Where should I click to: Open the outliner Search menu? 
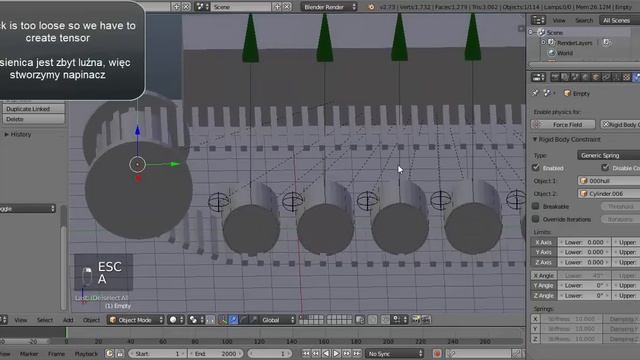[584, 20]
